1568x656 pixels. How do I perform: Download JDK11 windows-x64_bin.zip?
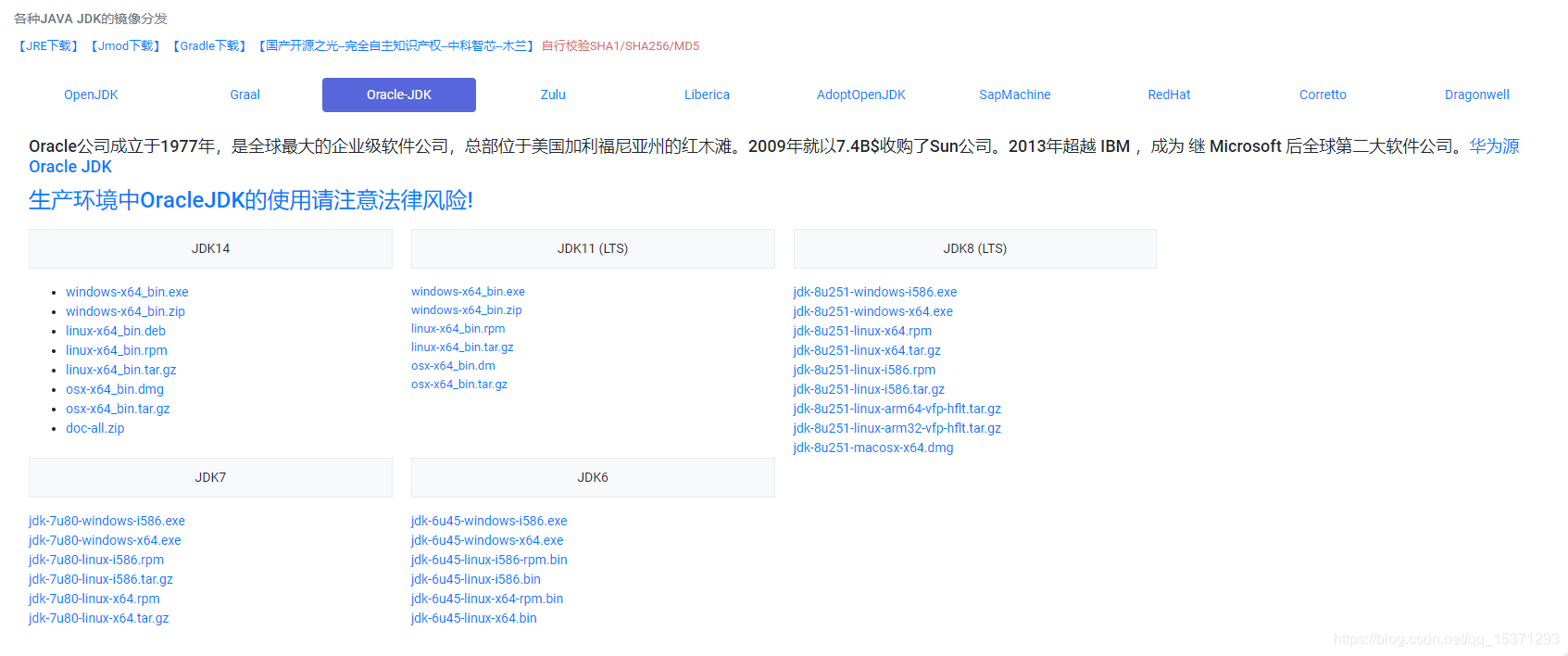[x=467, y=310]
